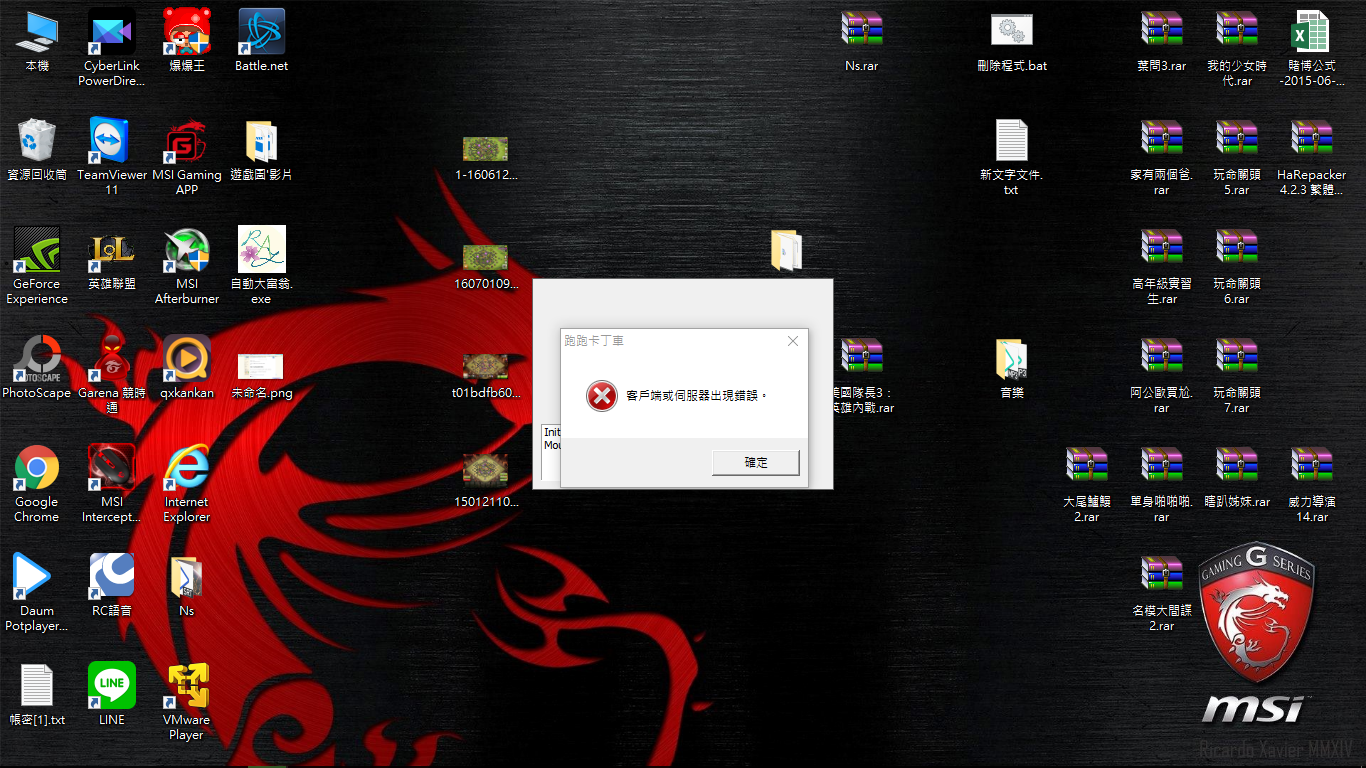Select 葉問3.rar archive
Viewport: 1366px width, 768px height.
pos(1161,41)
